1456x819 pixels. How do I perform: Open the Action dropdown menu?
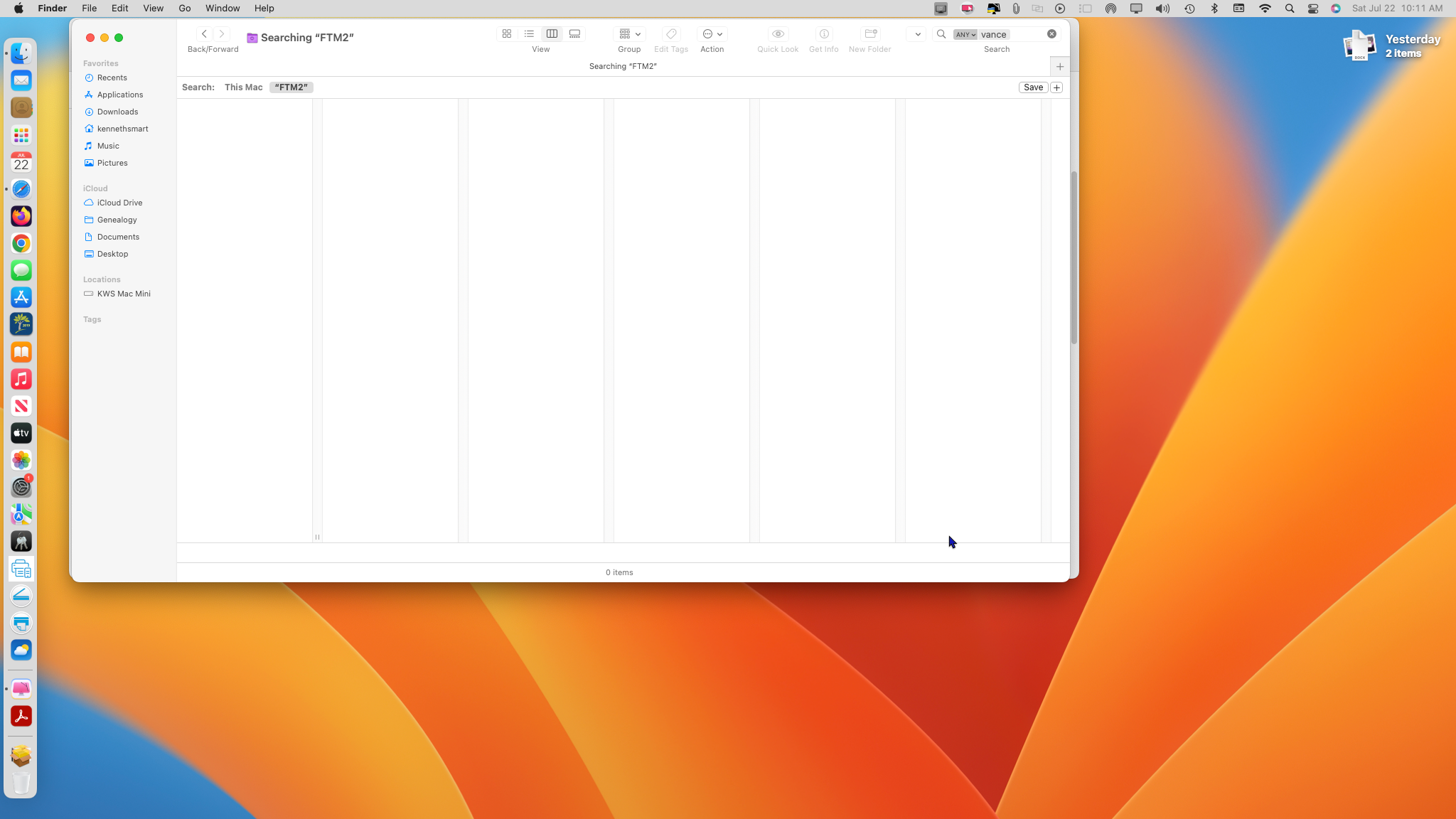(712, 34)
